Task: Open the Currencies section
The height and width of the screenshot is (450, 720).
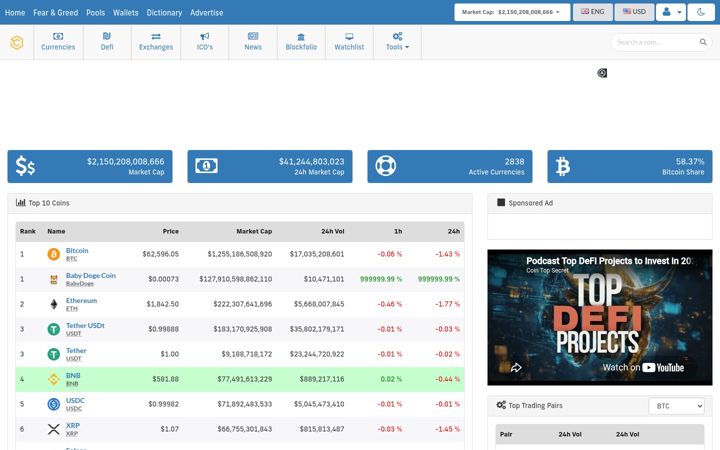Action: (58, 42)
